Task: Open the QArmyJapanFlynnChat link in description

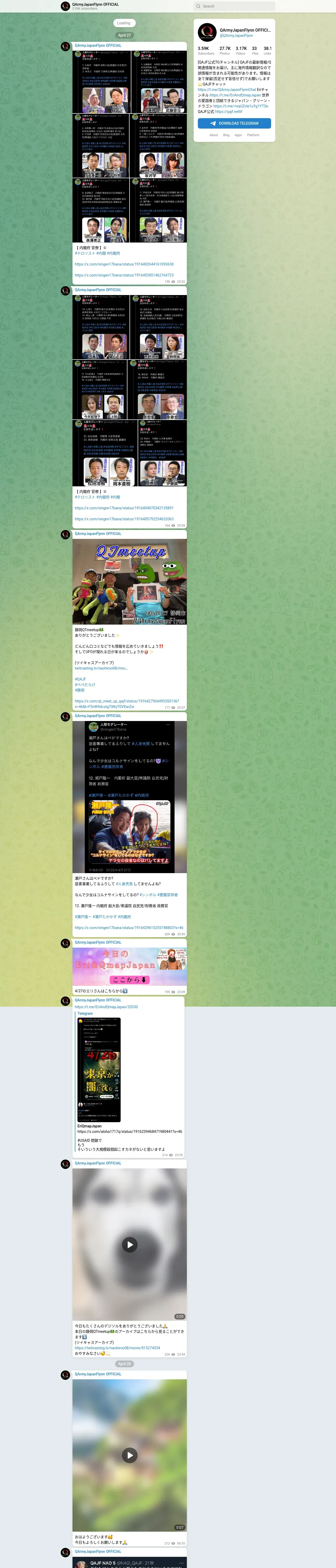Action: pyautogui.click(x=227, y=89)
